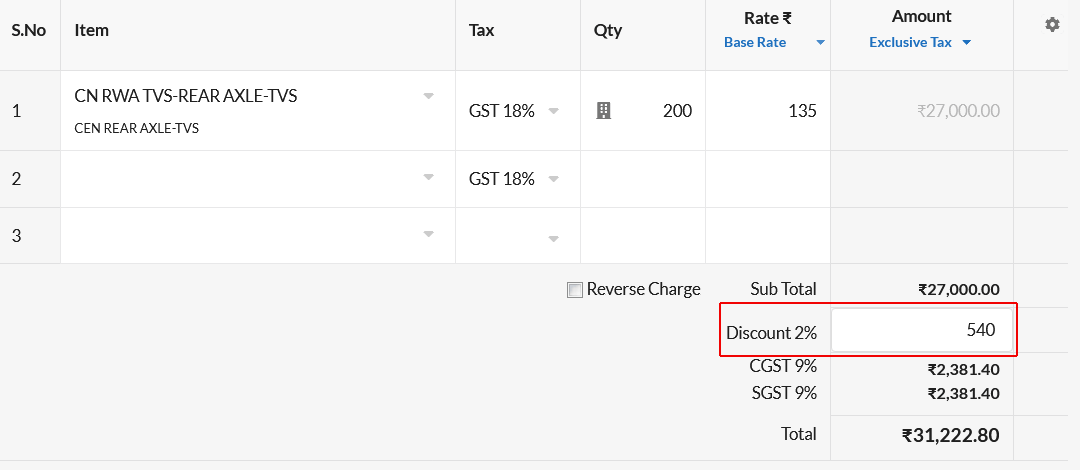Click the warehouse building icon in Qty

point(603,110)
